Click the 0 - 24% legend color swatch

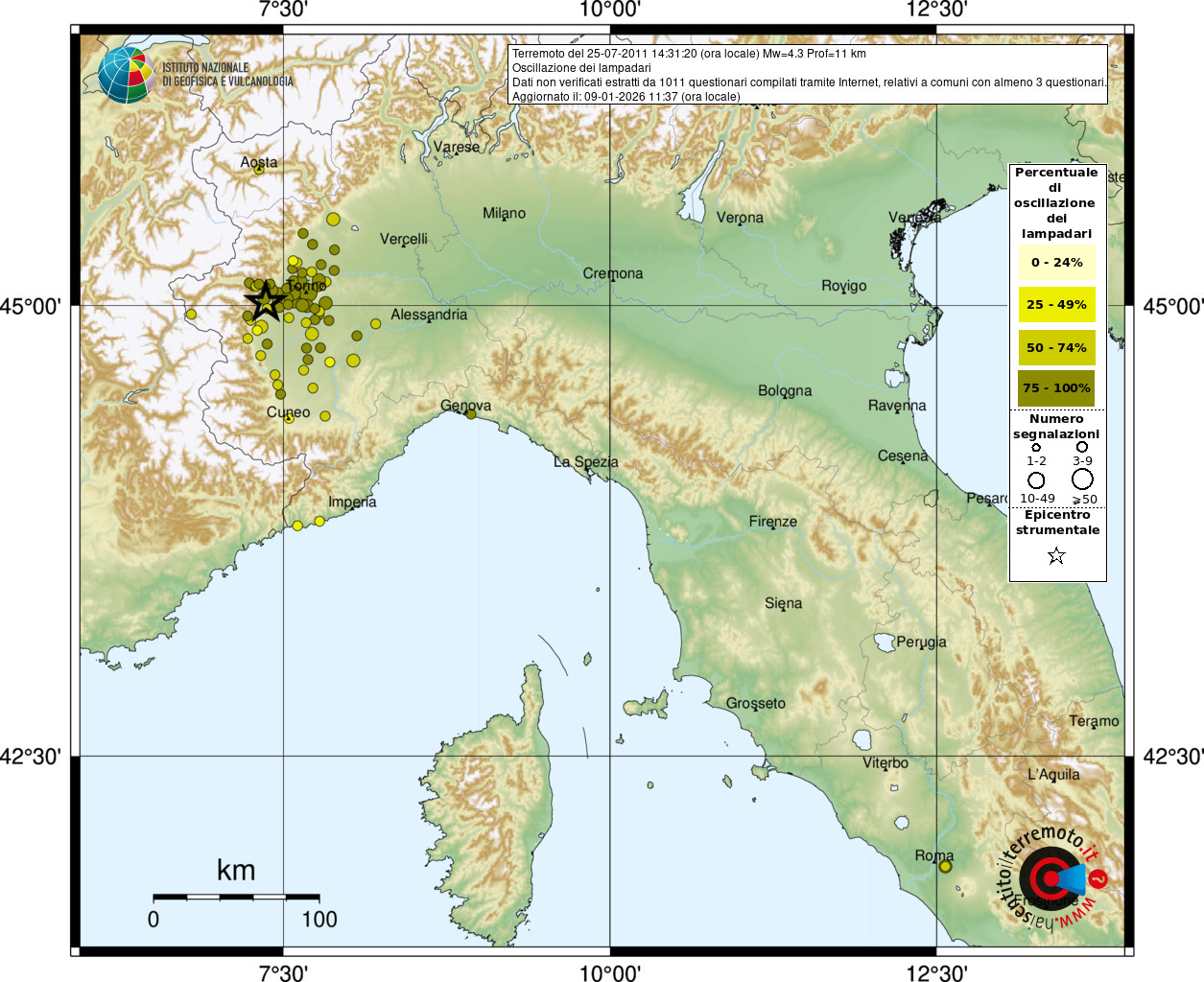(1056, 263)
